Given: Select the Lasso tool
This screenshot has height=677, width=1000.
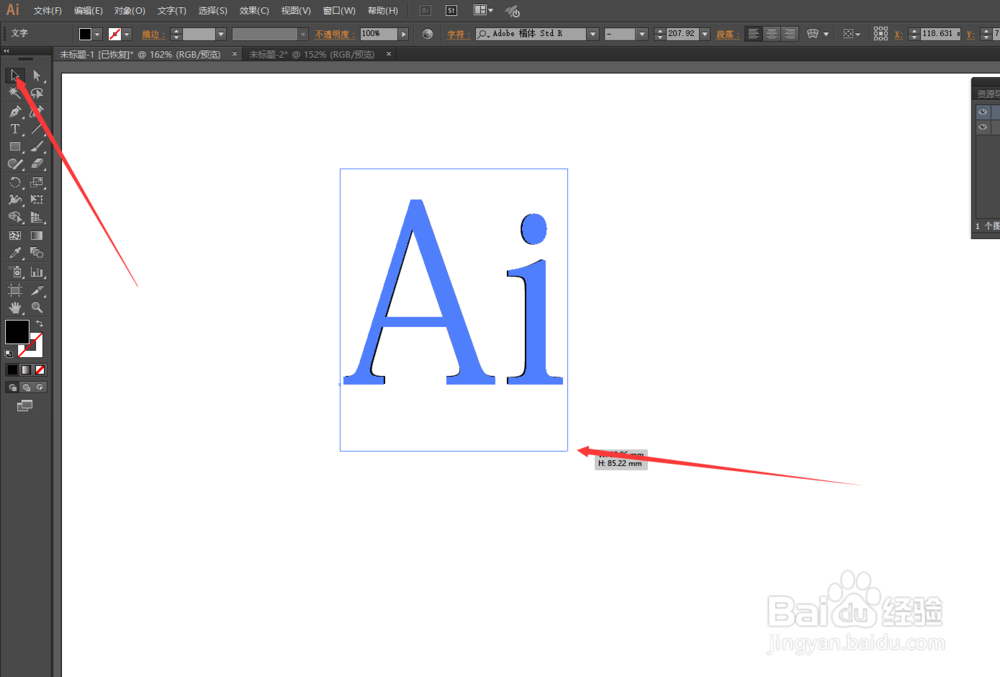Looking at the screenshot, I should [37, 93].
